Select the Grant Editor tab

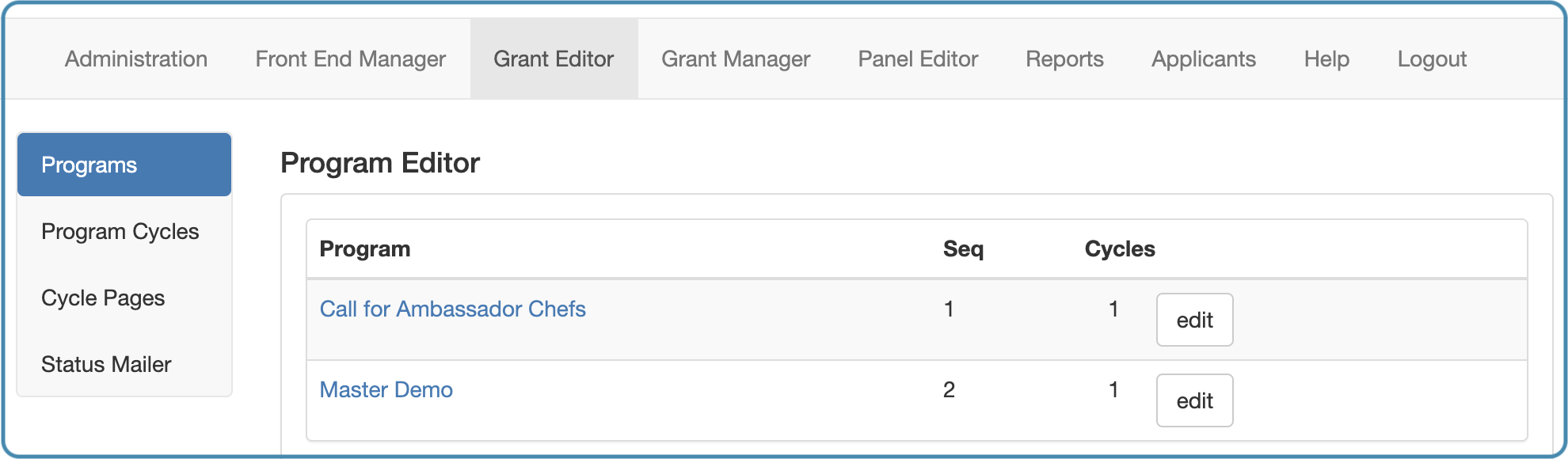pos(554,59)
